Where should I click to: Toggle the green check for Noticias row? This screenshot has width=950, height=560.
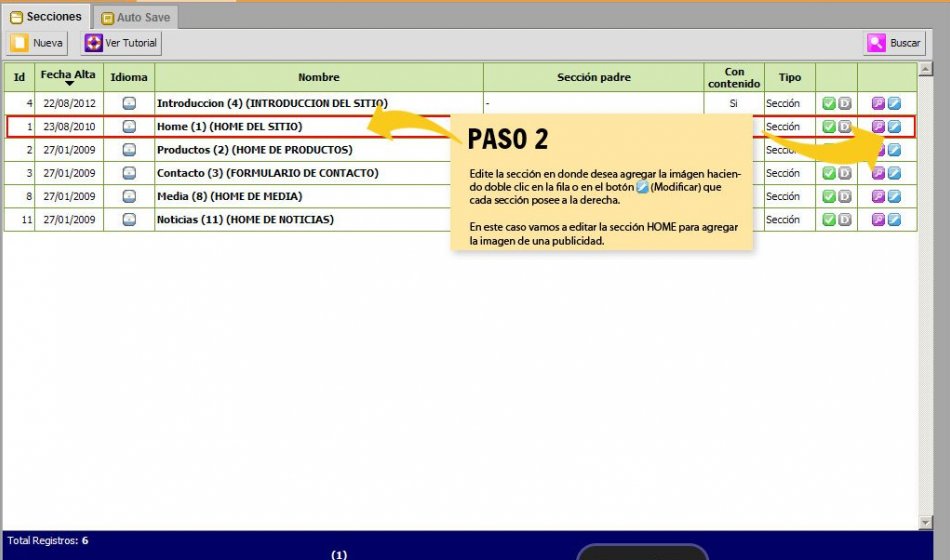coord(829,219)
